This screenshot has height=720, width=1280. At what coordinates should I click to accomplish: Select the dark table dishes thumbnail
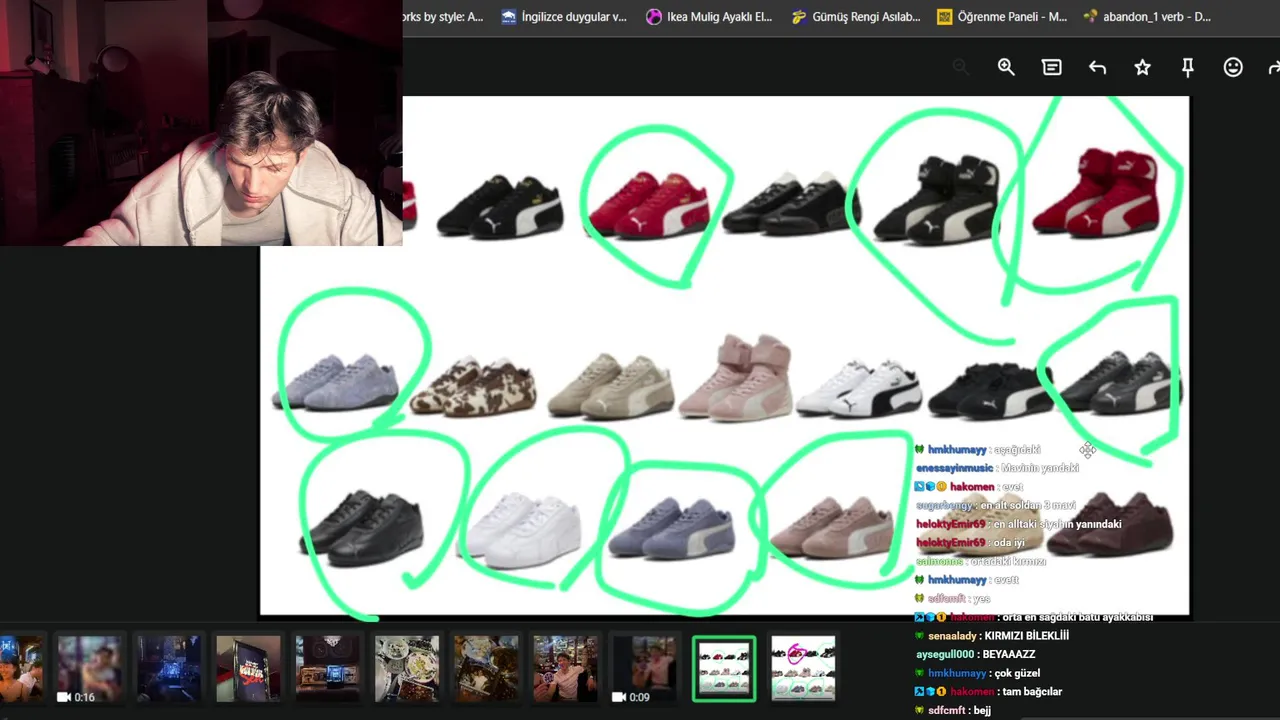pyautogui.click(x=486, y=668)
